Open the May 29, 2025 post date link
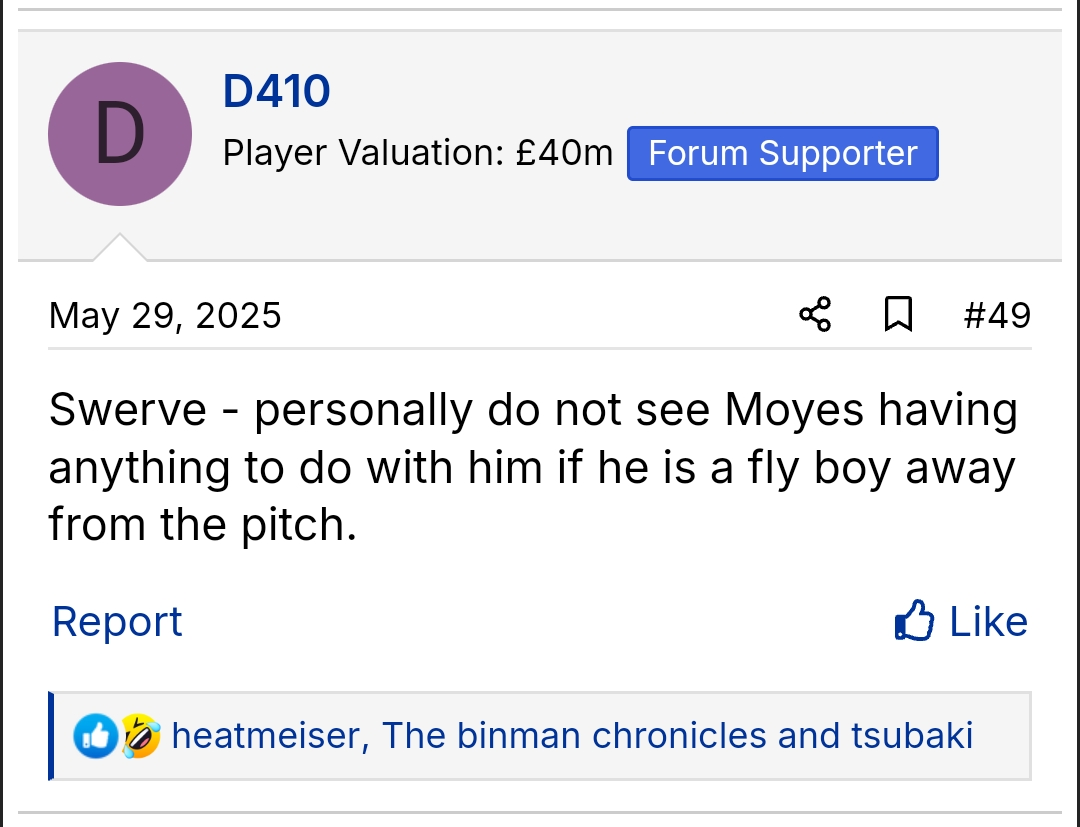Image resolution: width=1080 pixels, height=827 pixels. [x=165, y=316]
